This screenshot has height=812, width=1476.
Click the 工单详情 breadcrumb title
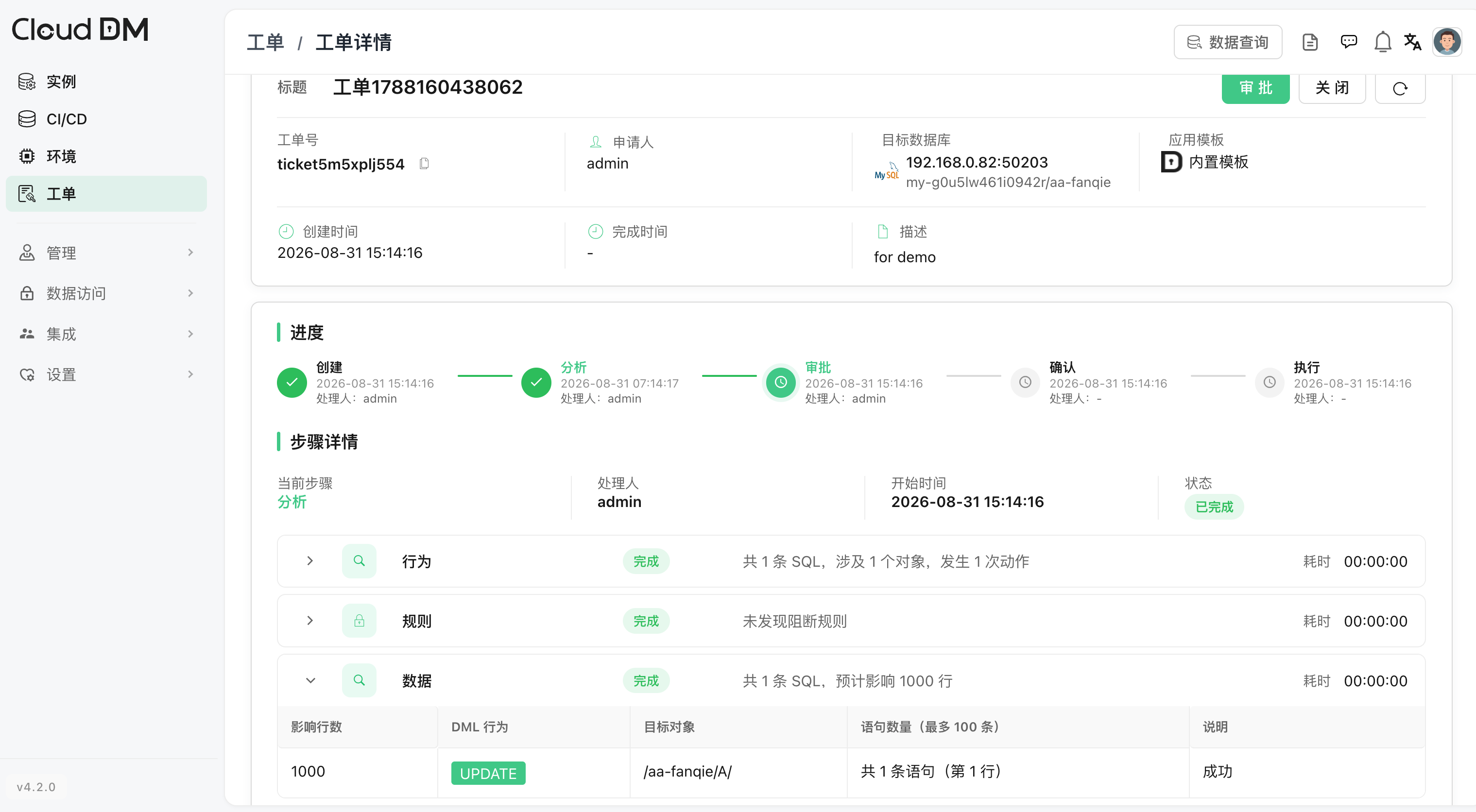coord(354,42)
